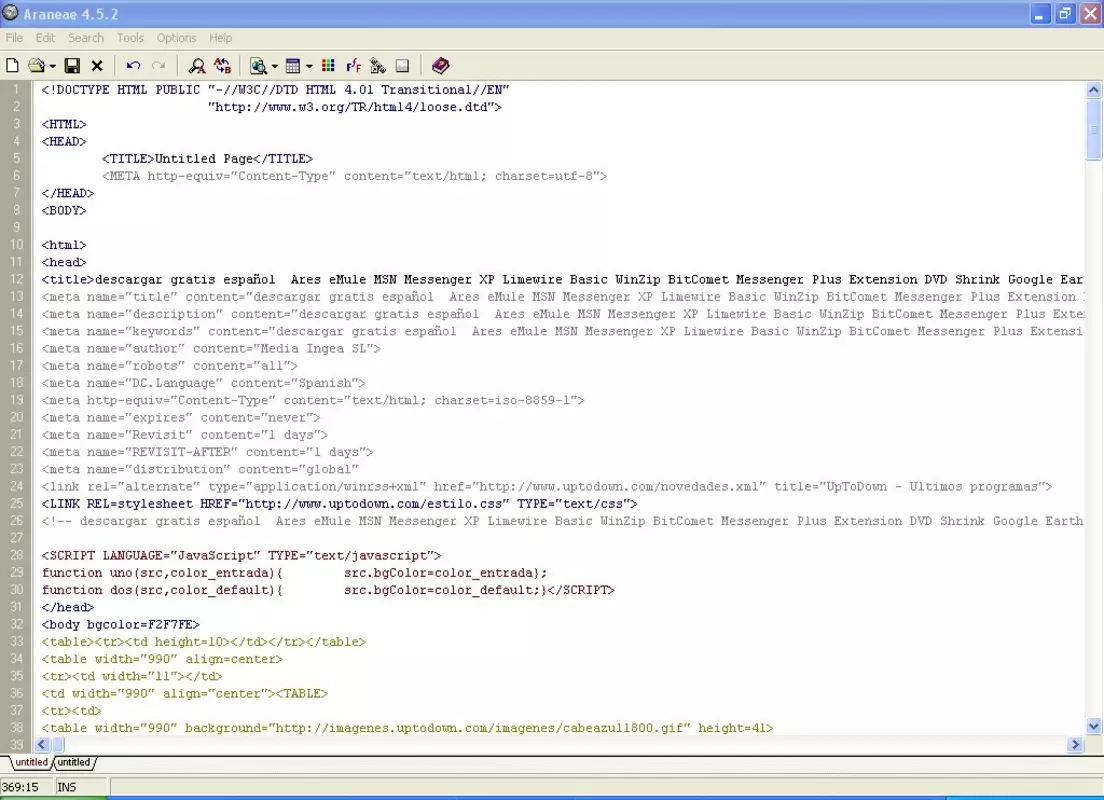Click the vertical scrollbar thumb

click(x=1093, y=130)
